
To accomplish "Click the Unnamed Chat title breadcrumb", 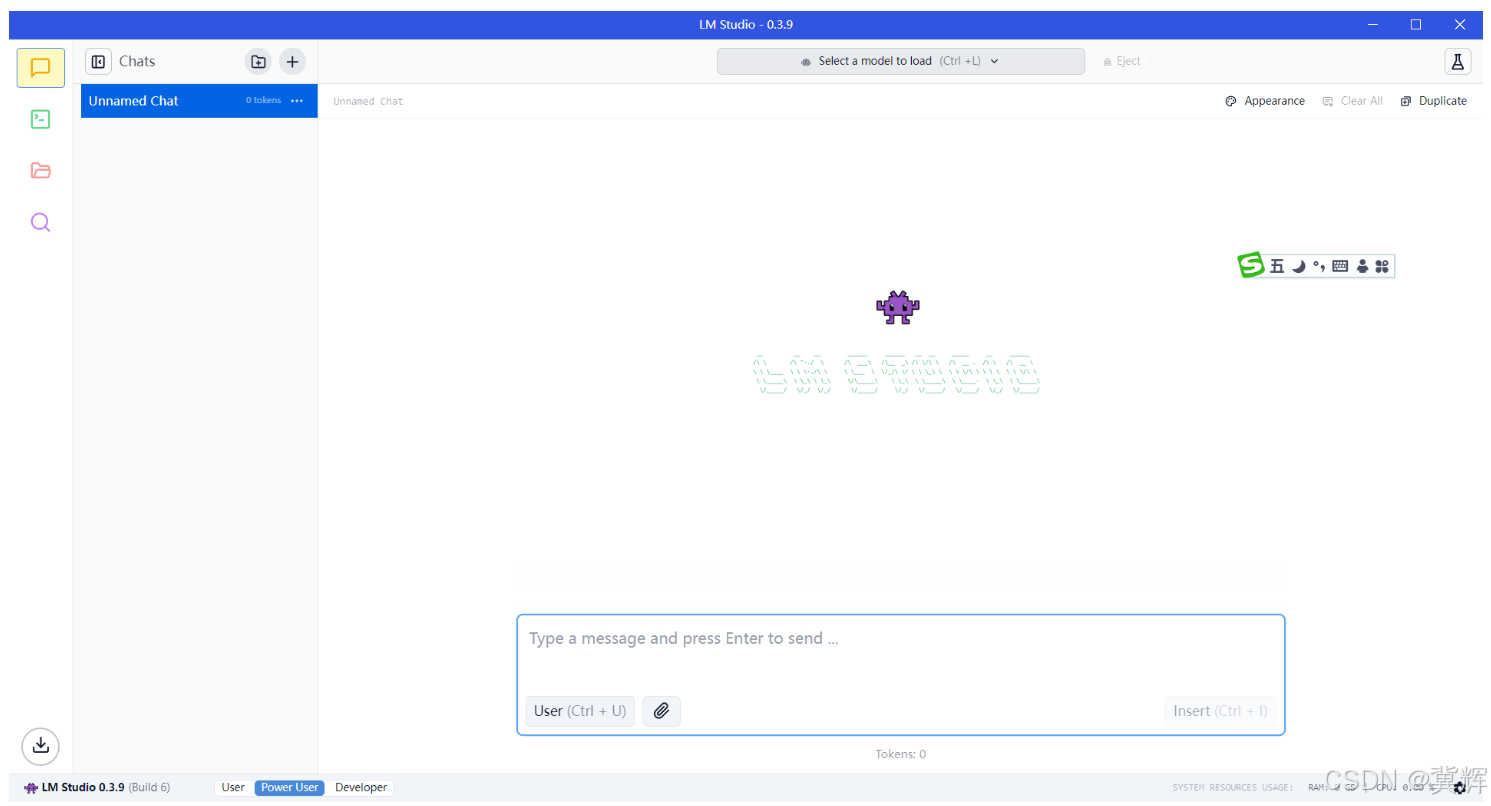I will (368, 101).
